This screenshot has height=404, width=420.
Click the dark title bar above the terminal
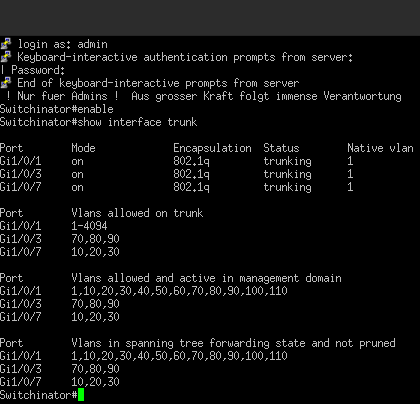click(x=210, y=18)
